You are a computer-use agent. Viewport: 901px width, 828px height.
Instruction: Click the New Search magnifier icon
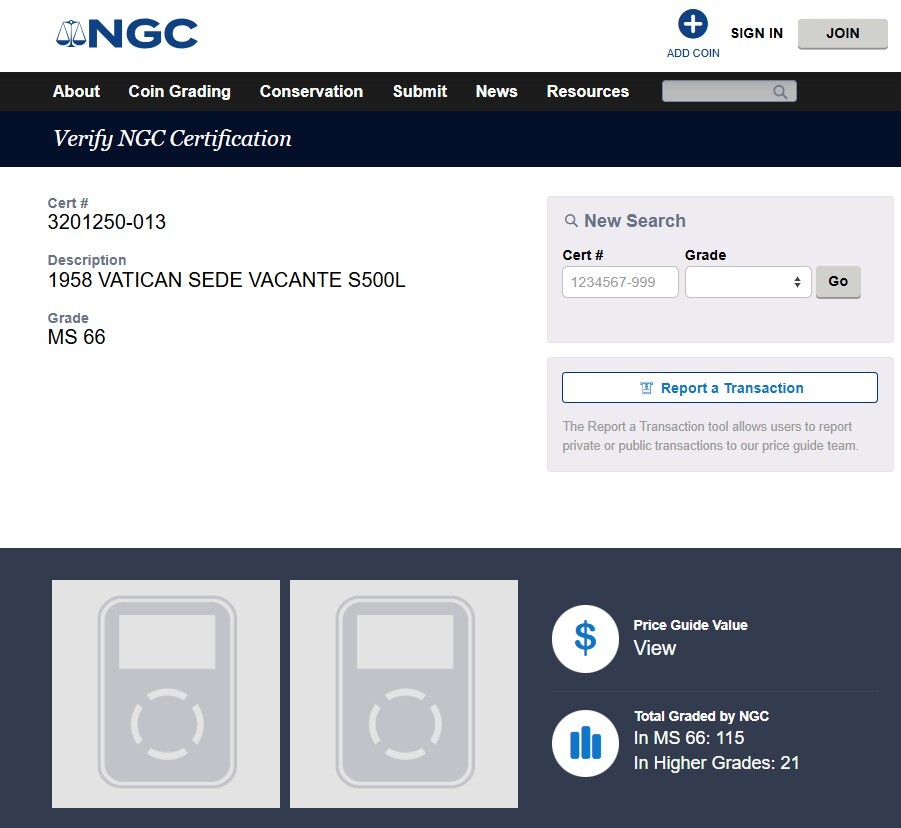pos(571,221)
